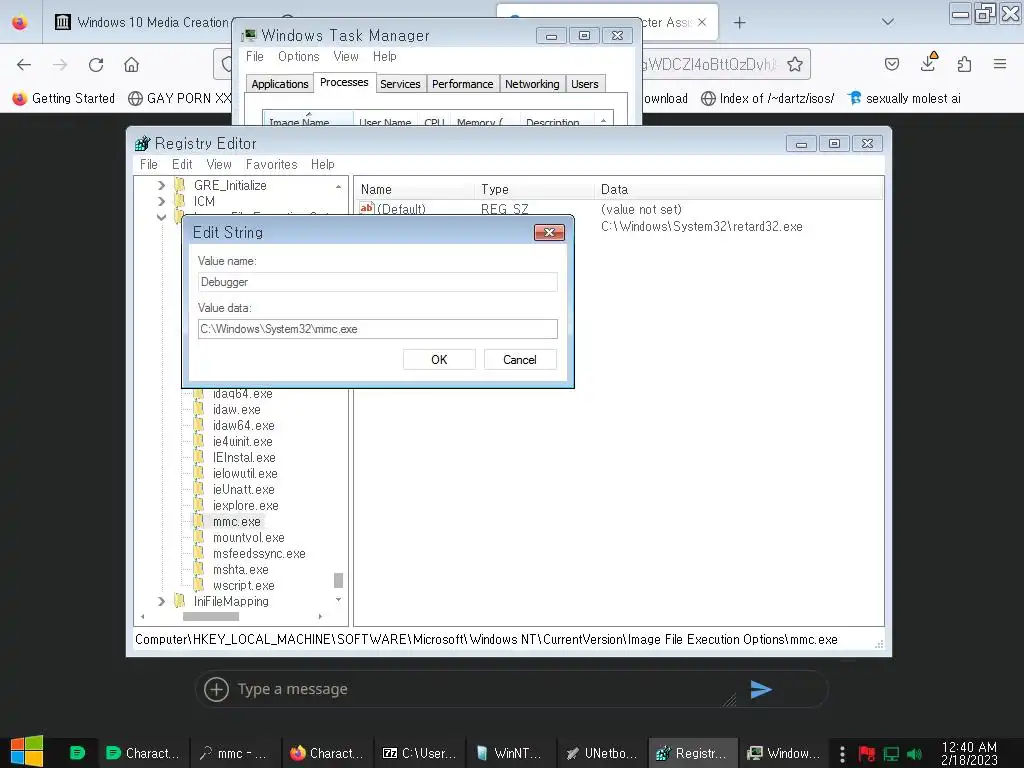Click OK in Edit String dialog
1024x768 pixels.
[x=439, y=360]
